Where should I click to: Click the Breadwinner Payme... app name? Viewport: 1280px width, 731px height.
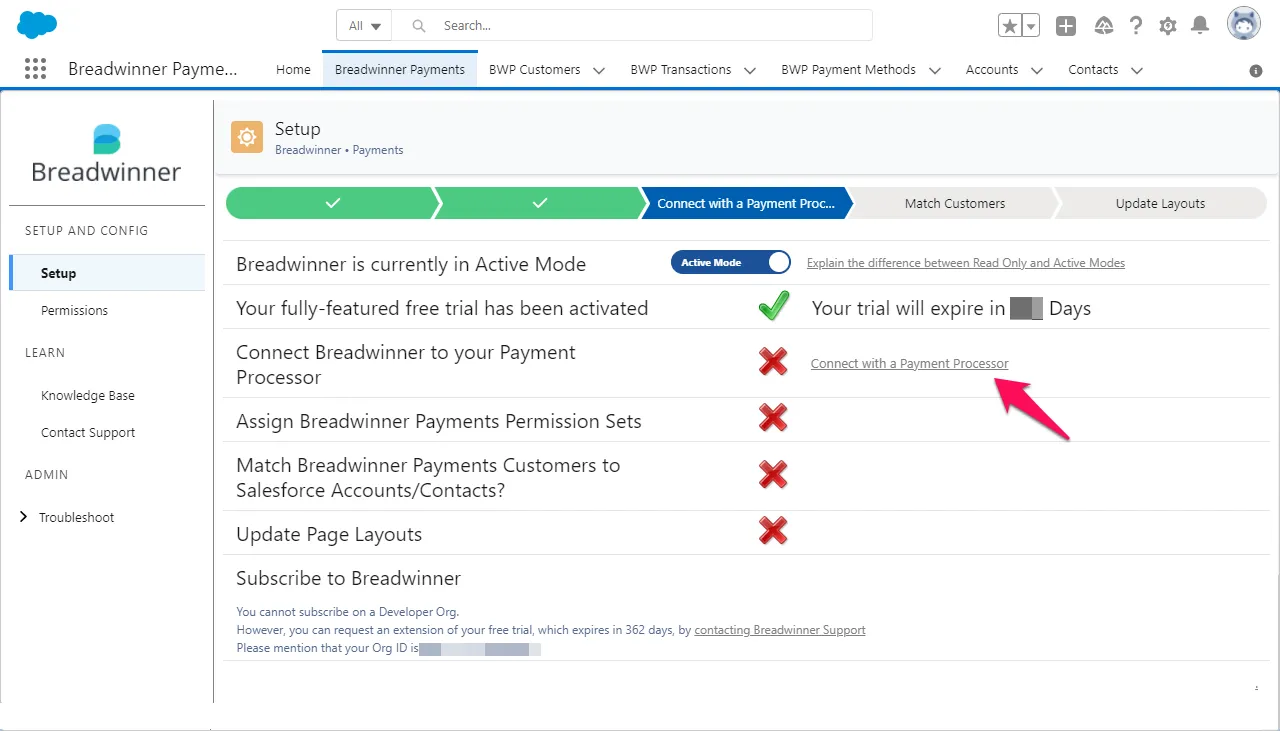[x=153, y=69]
